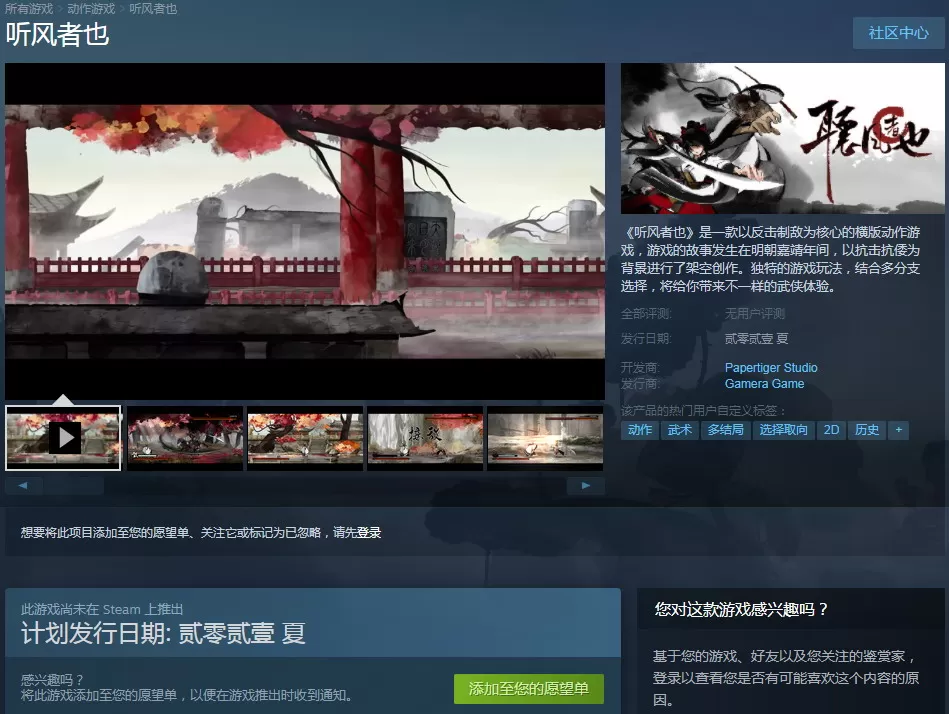Screen dimensions: 949x714
Task: Click the 发行日期 label
Action: tap(646, 338)
